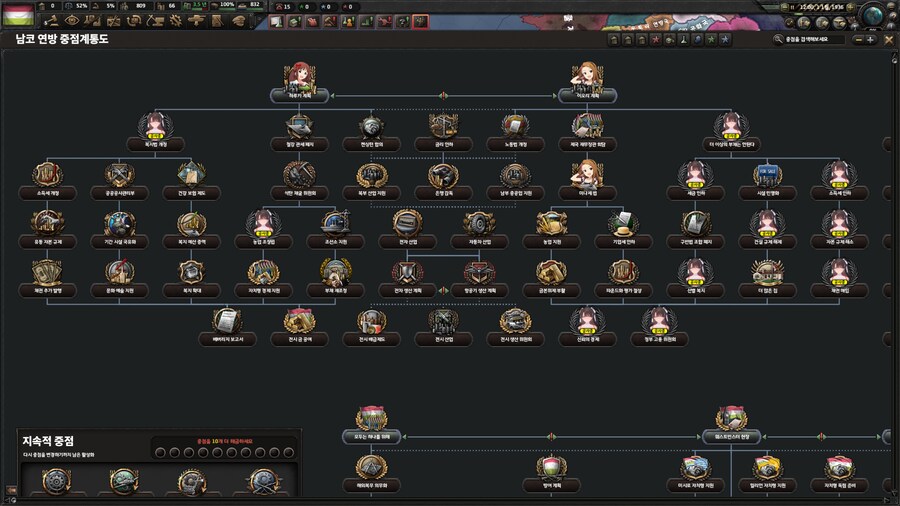Click the focus search input field

point(814,40)
